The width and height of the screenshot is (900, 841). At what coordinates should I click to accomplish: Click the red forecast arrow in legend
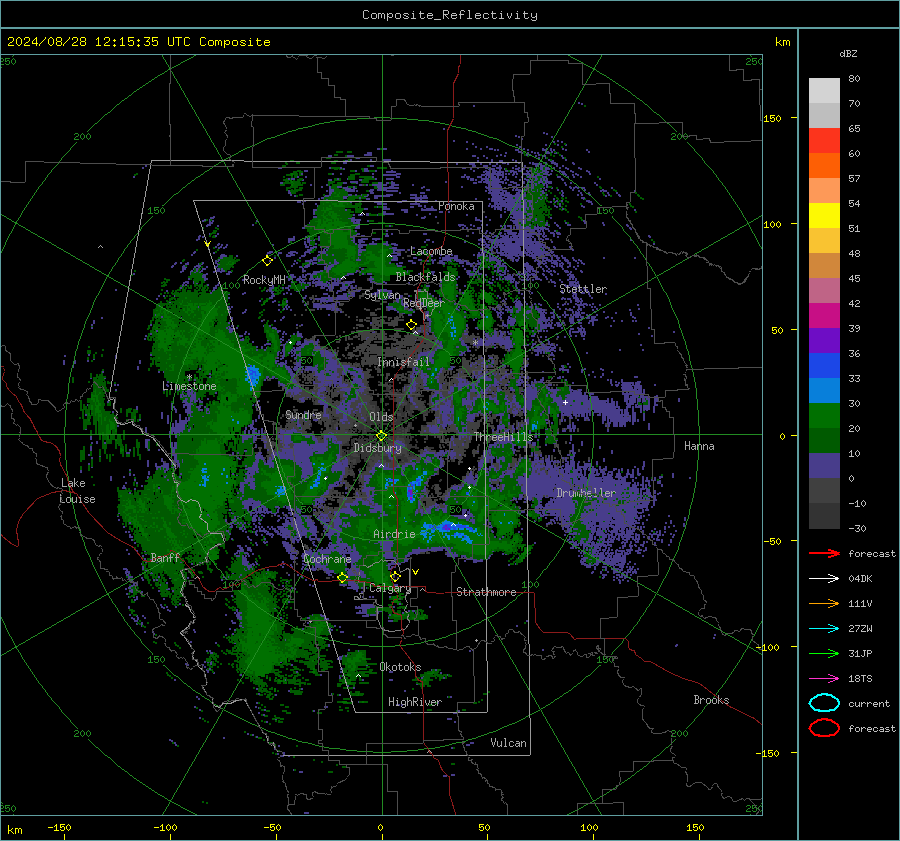tap(824, 553)
